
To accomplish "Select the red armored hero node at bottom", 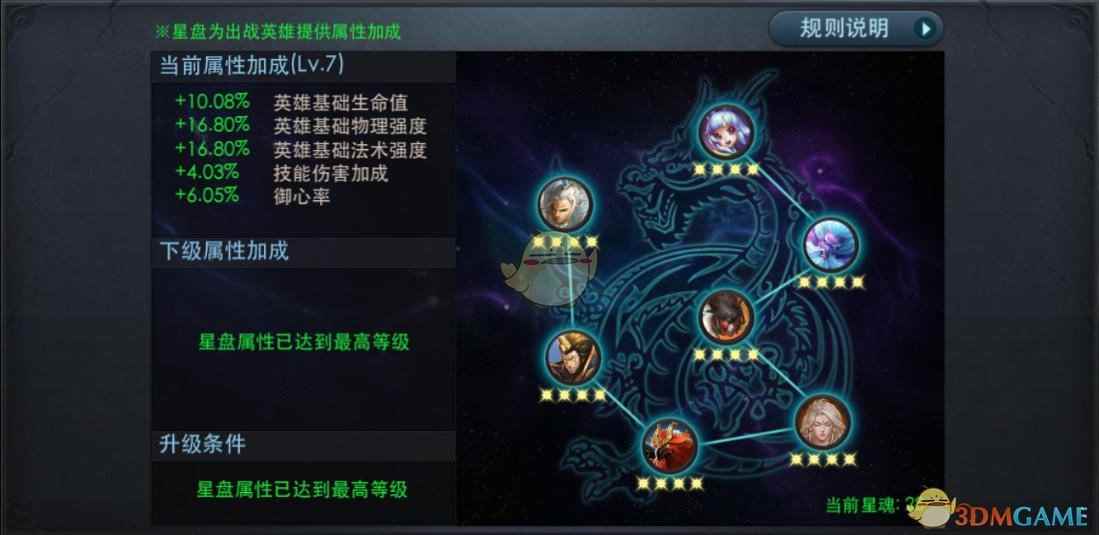I will [669, 446].
